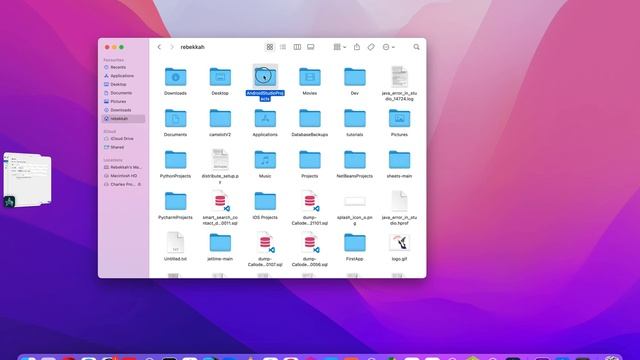The width and height of the screenshot is (640, 360).
Task: Select the smart_search_contact SQL file icon
Action: [x=221, y=201]
